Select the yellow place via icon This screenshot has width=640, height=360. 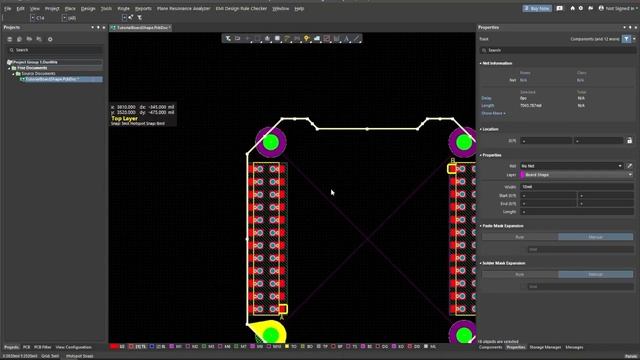coord(307,38)
